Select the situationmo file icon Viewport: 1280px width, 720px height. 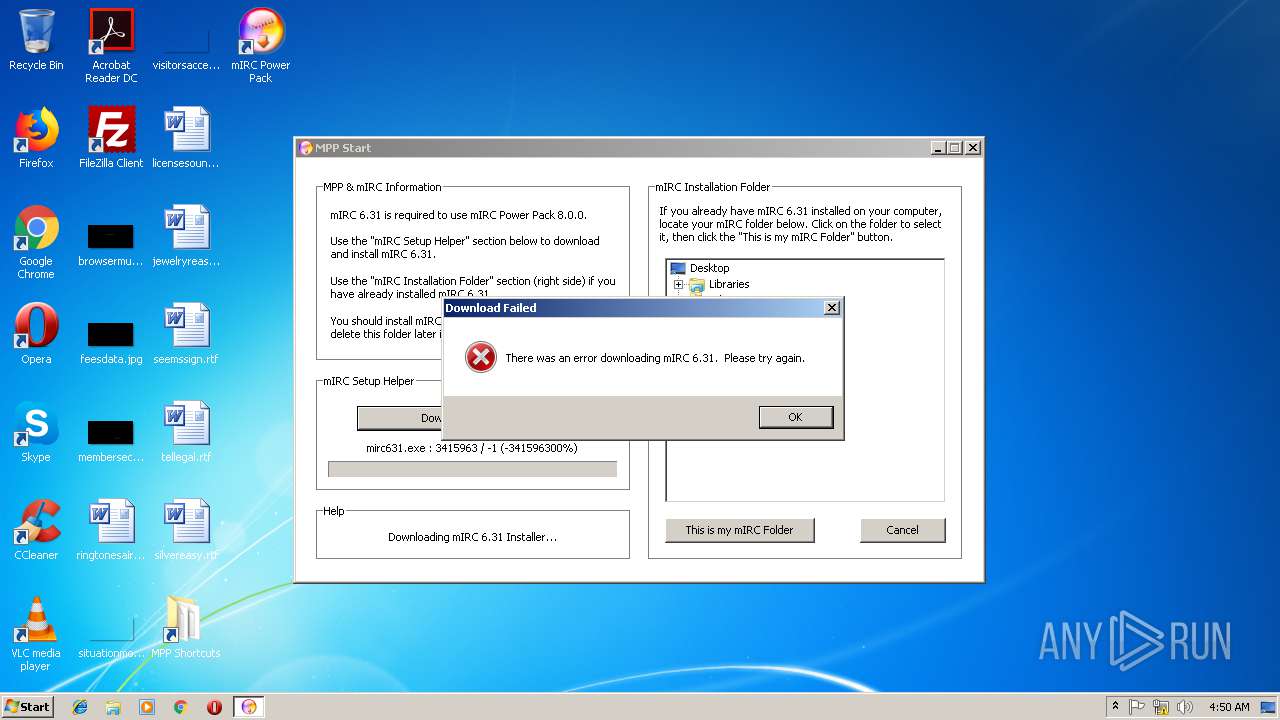(111, 635)
